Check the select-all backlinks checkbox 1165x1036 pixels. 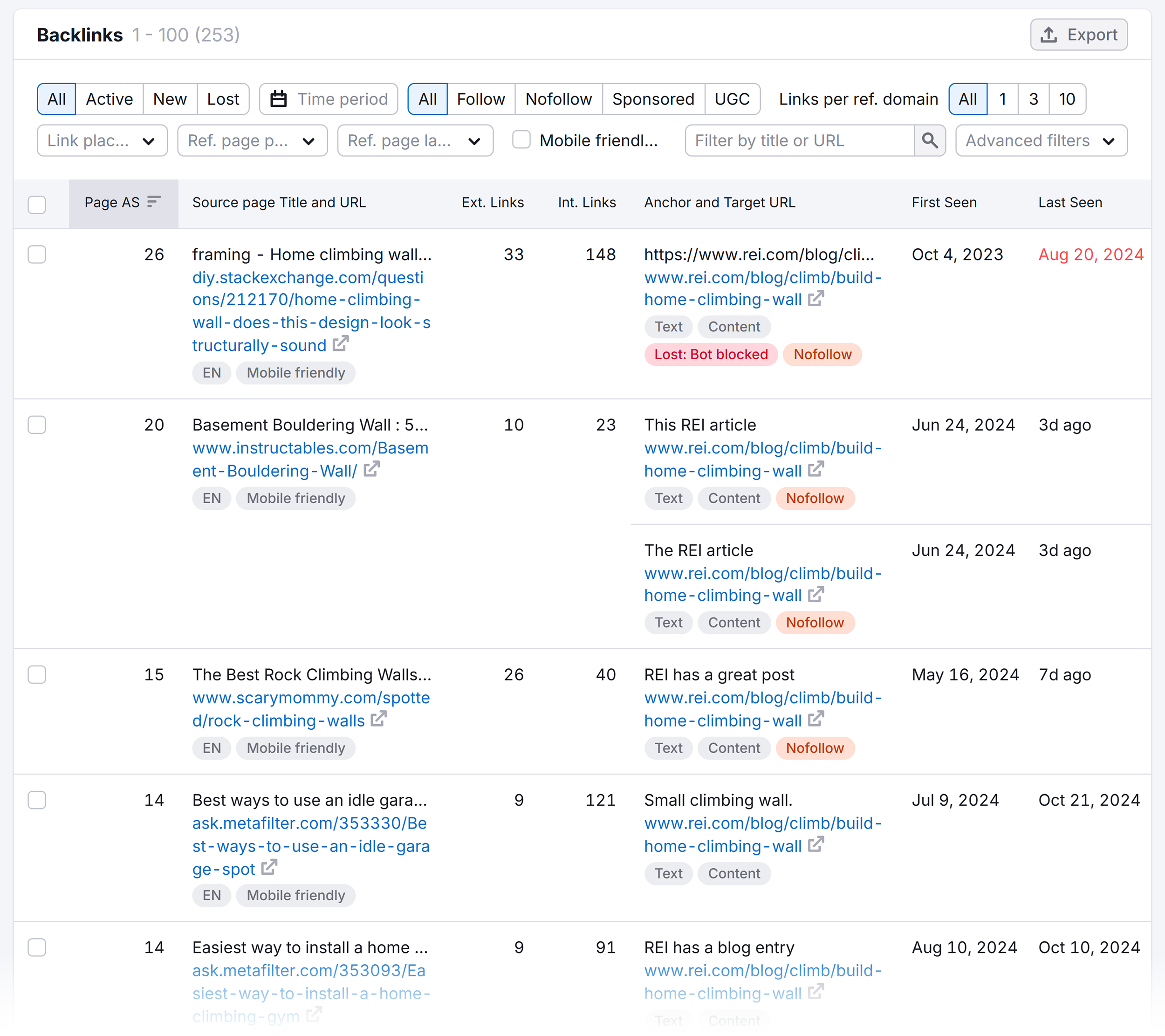[x=37, y=204]
